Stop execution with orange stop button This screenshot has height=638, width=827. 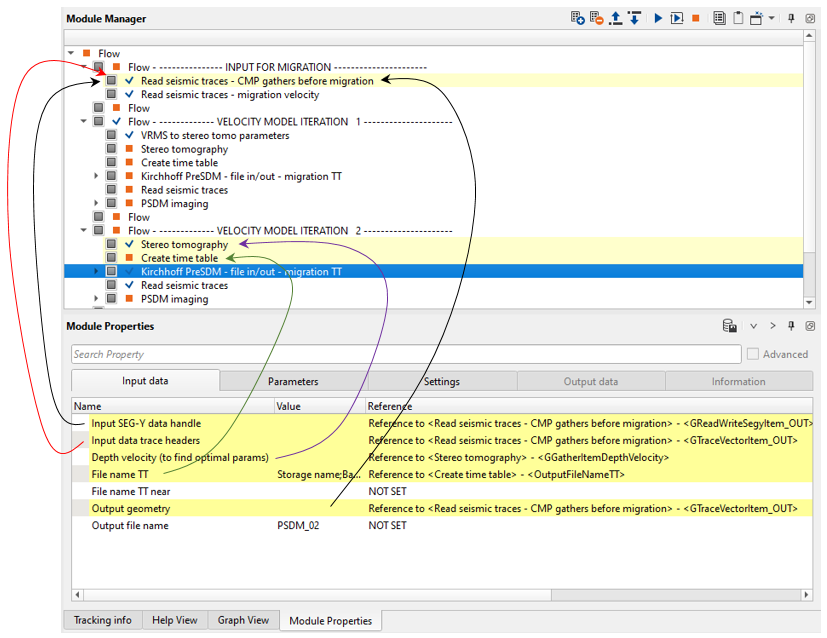[695, 18]
